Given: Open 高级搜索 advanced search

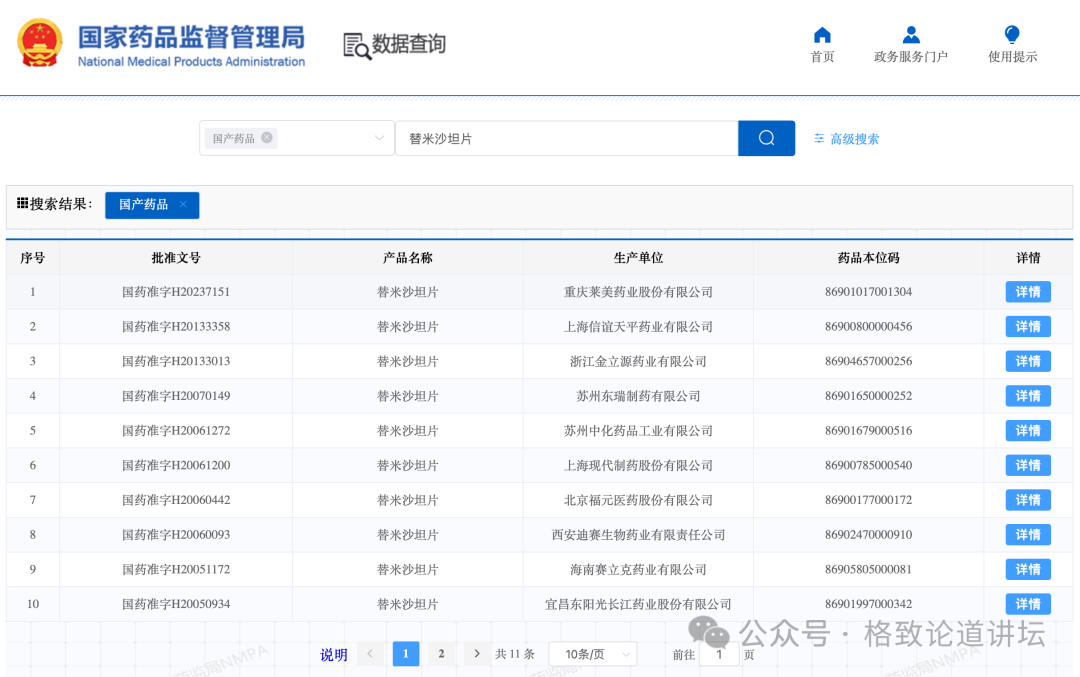Looking at the screenshot, I should click(x=847, y=138).
